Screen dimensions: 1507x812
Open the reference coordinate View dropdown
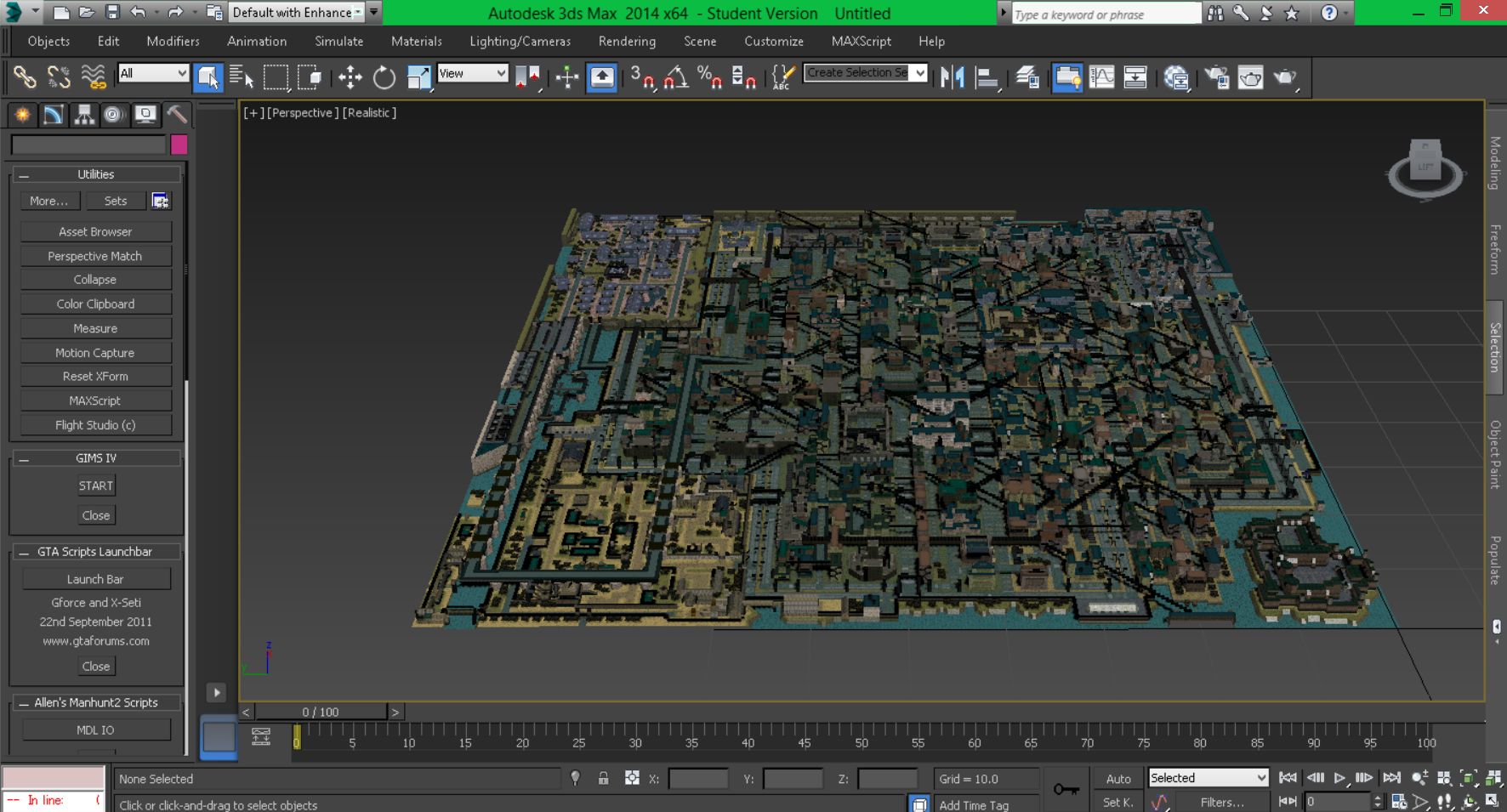point(472,73)
